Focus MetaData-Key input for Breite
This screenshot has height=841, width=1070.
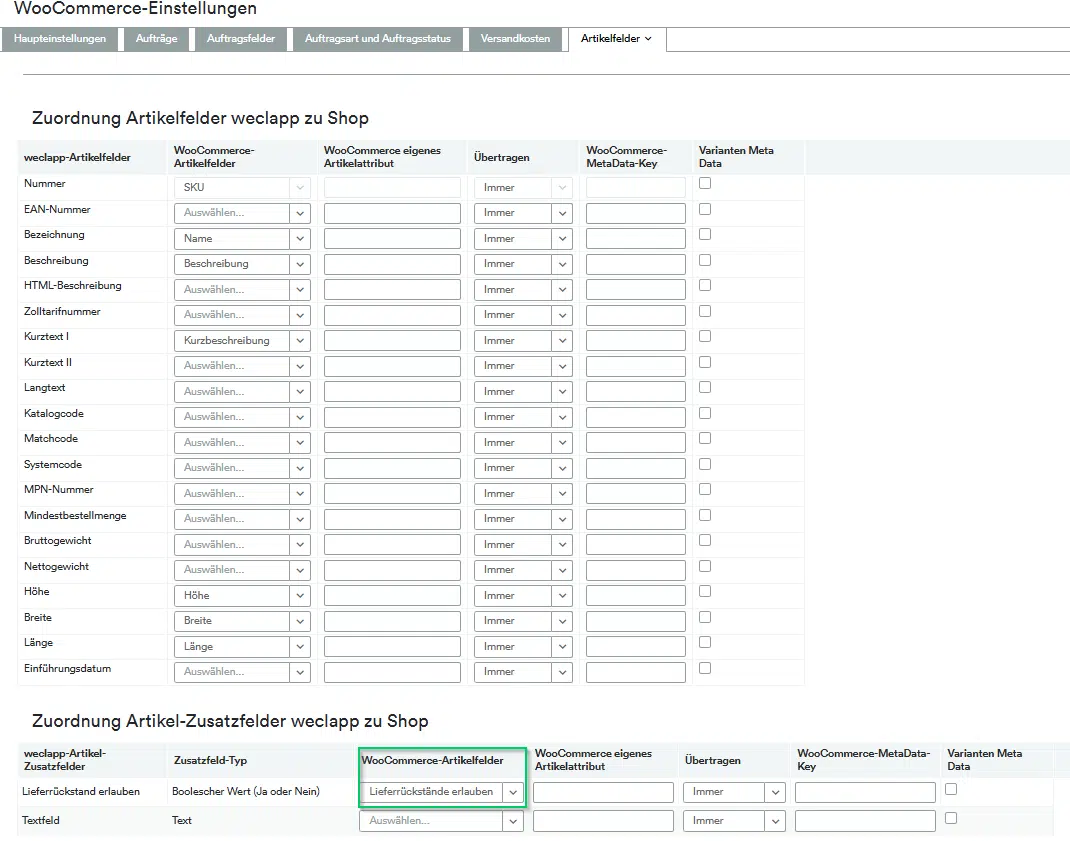(x=636, y=621)
